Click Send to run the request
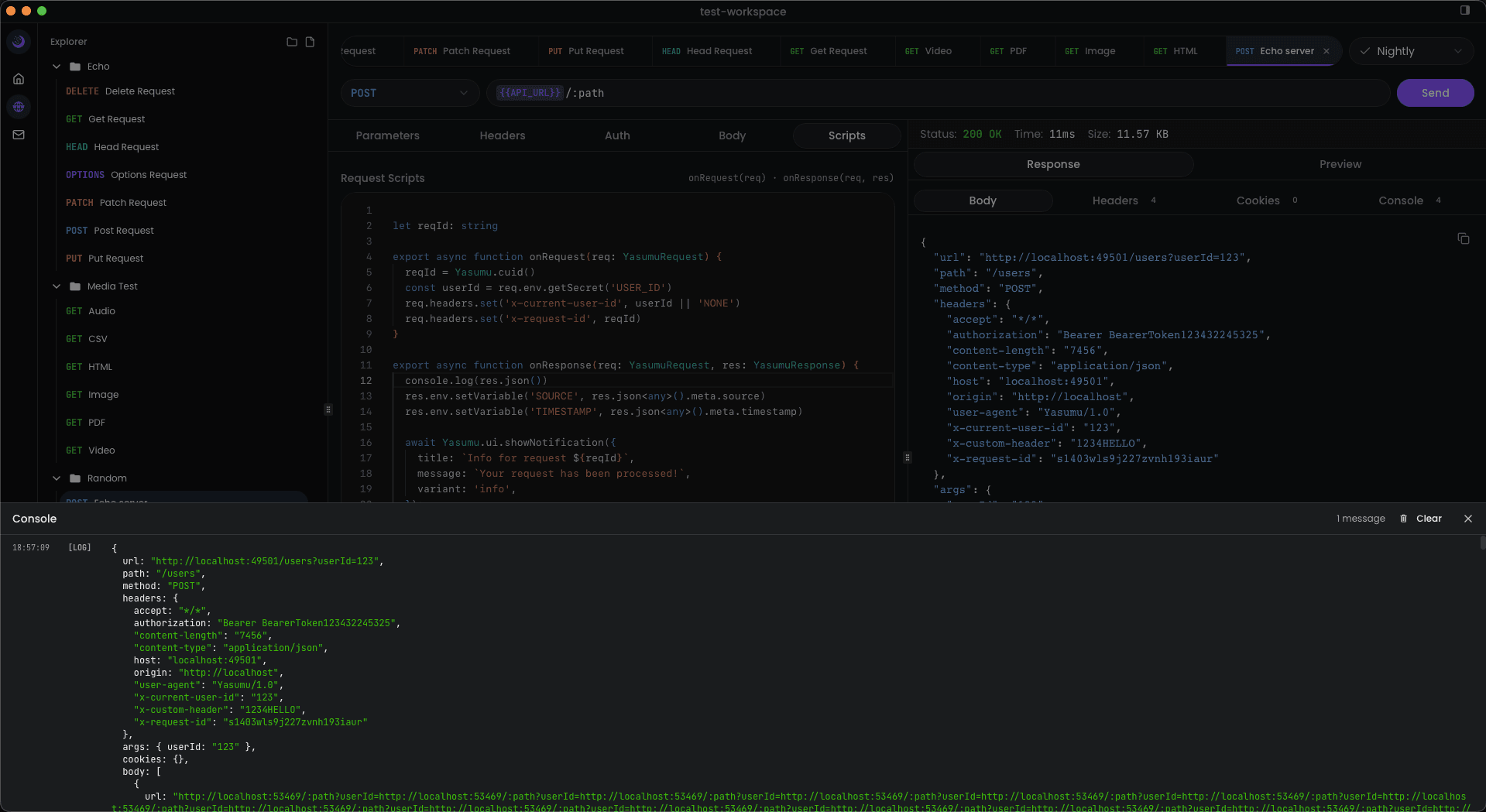This screenshot has width=1486, height=812. (1435, 92)
